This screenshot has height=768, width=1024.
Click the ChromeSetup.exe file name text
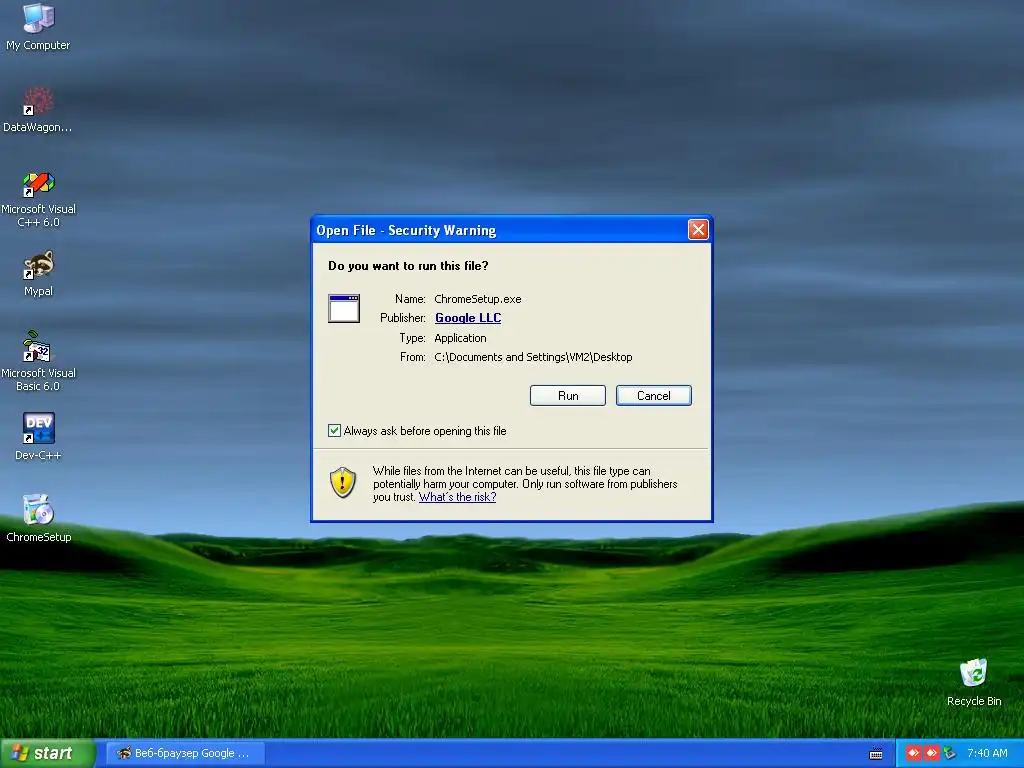point(477,299)
